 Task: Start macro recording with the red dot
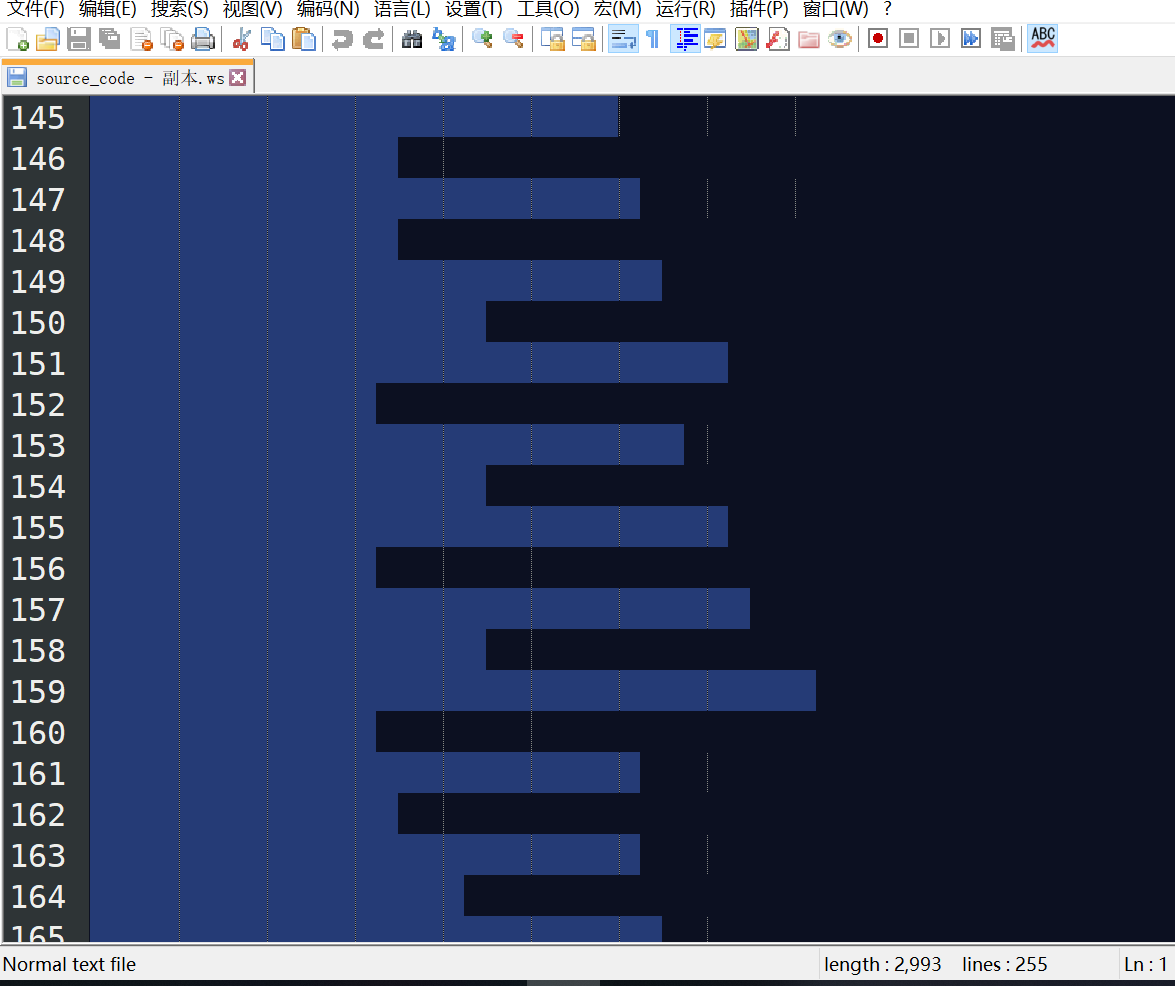pyautogui.click(x=878, y=39)
